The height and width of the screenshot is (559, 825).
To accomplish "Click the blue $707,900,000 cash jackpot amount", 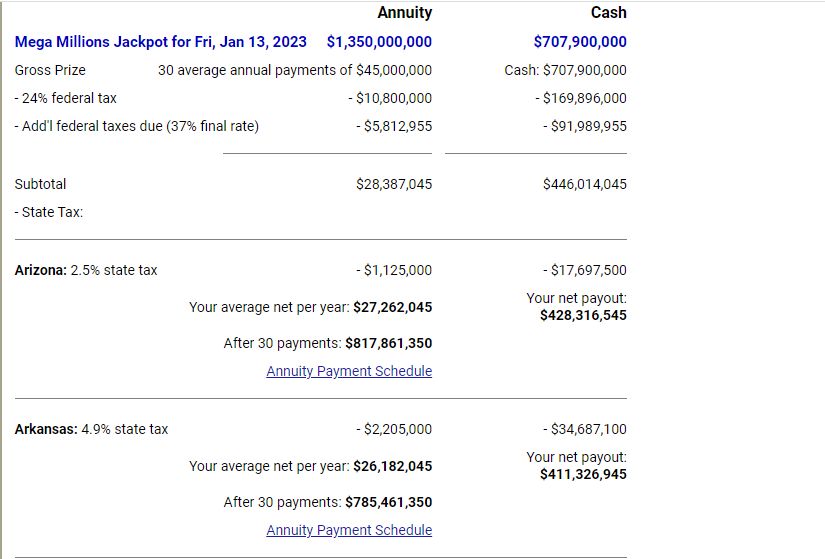I will (580, 42).
